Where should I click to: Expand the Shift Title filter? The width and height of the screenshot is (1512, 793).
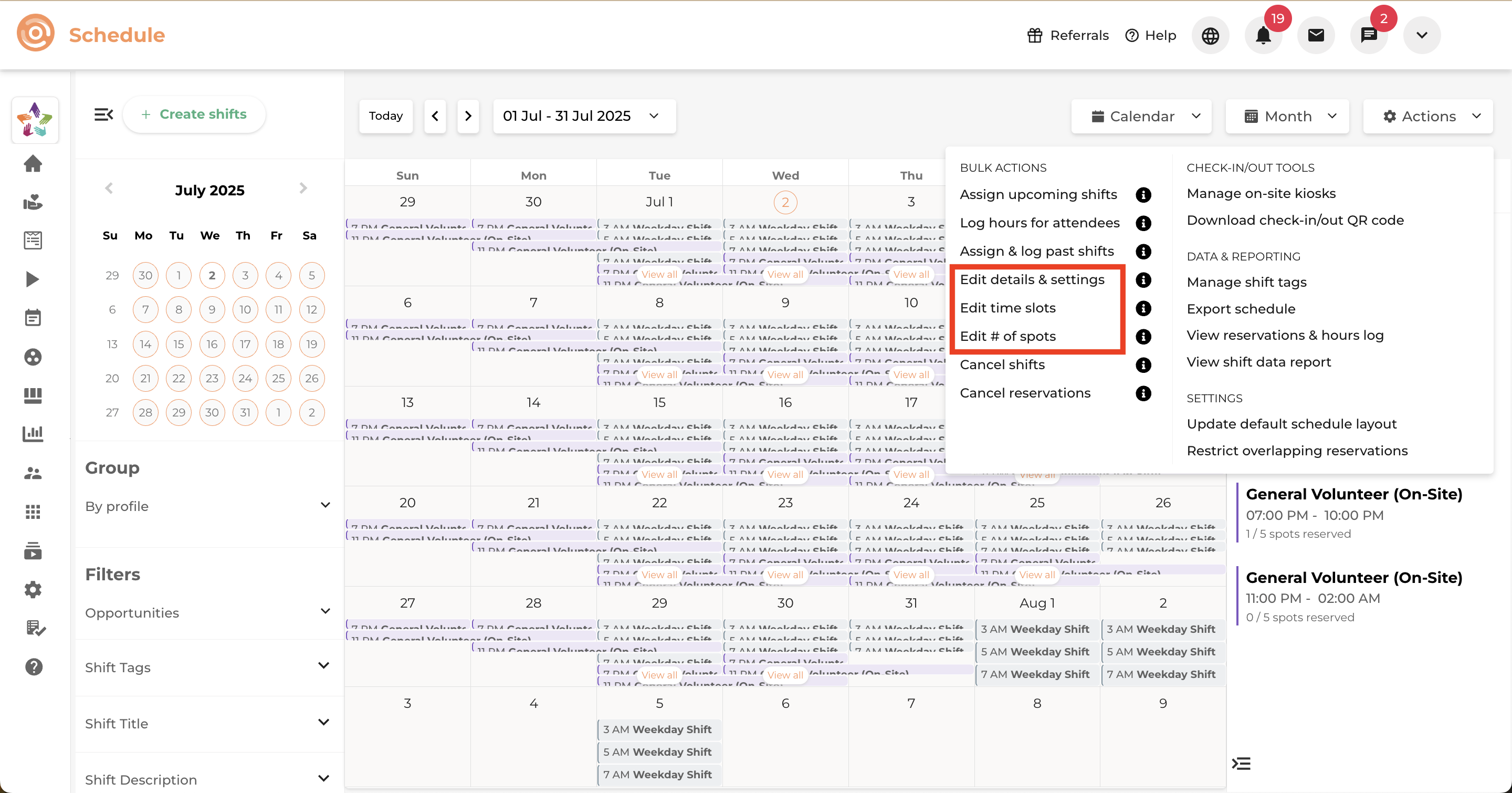[x=208, y=724]
